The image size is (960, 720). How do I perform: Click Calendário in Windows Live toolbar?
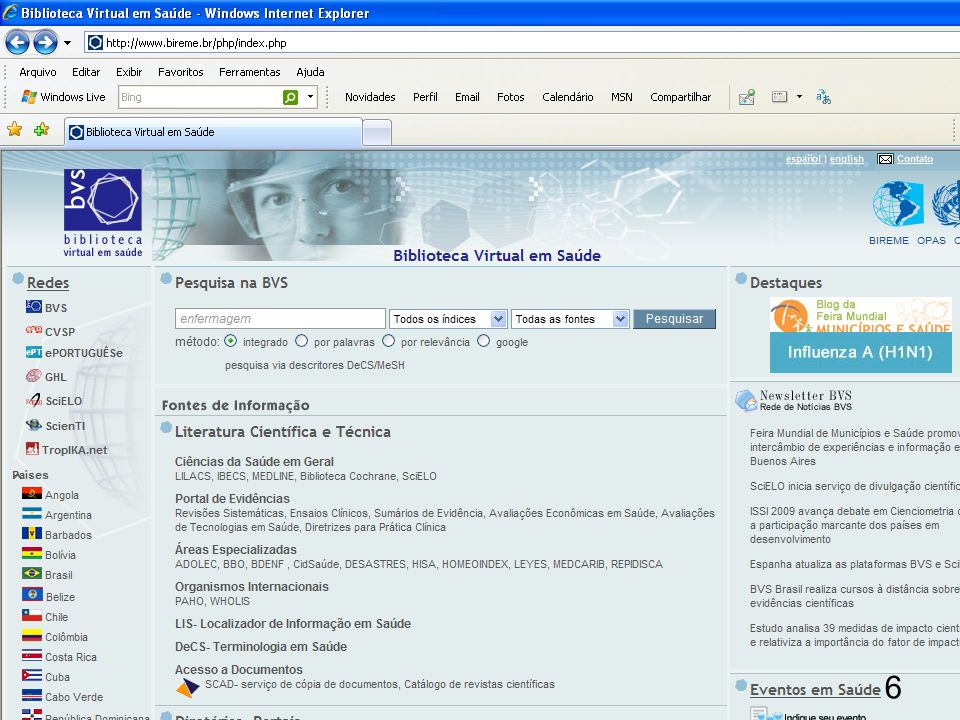click(568, 97)
